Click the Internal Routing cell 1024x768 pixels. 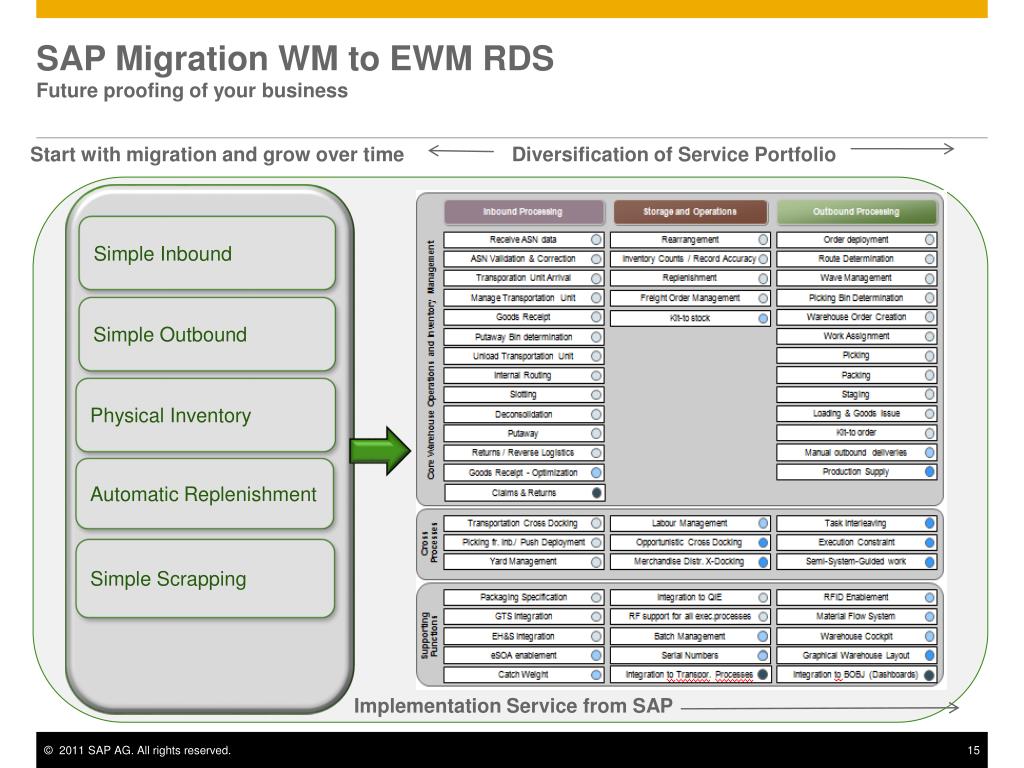pyautogui.click(x=524, y=376)
